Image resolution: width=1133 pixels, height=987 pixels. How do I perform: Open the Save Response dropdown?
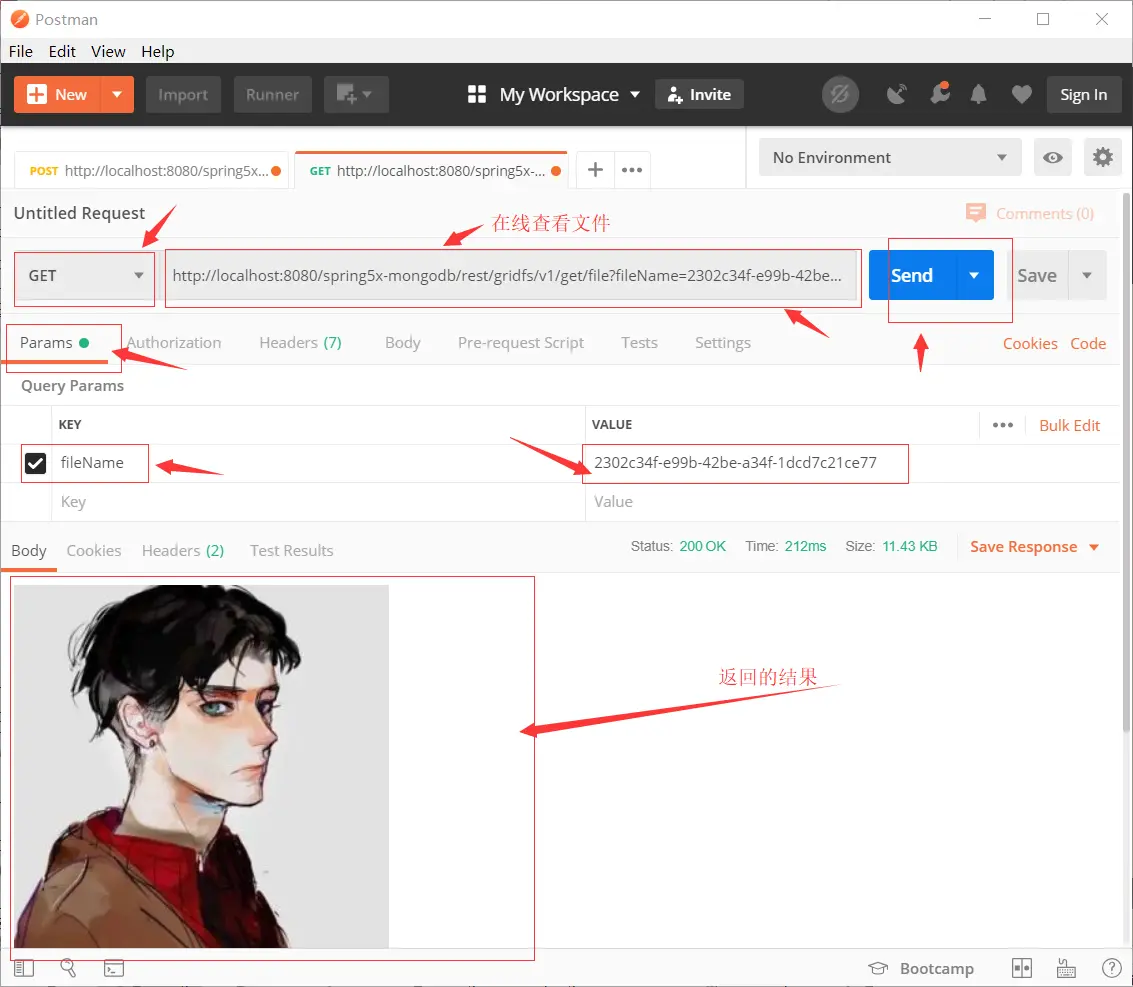point(1034,547)
